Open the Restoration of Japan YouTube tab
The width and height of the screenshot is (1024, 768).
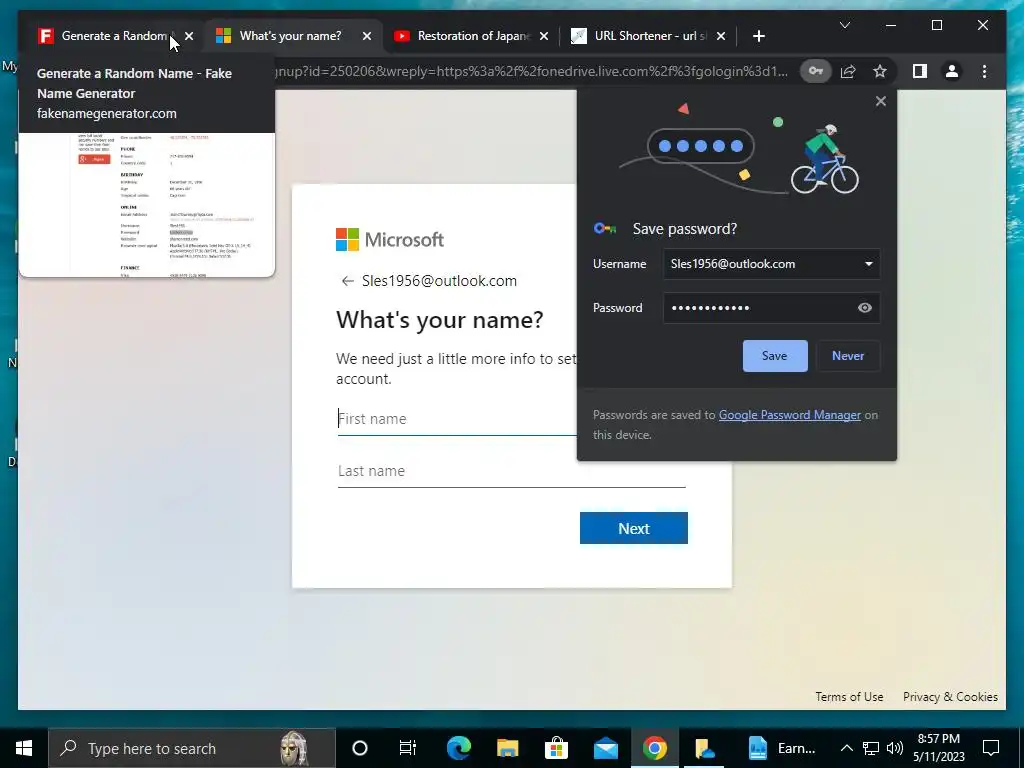(x=473, y=36)
